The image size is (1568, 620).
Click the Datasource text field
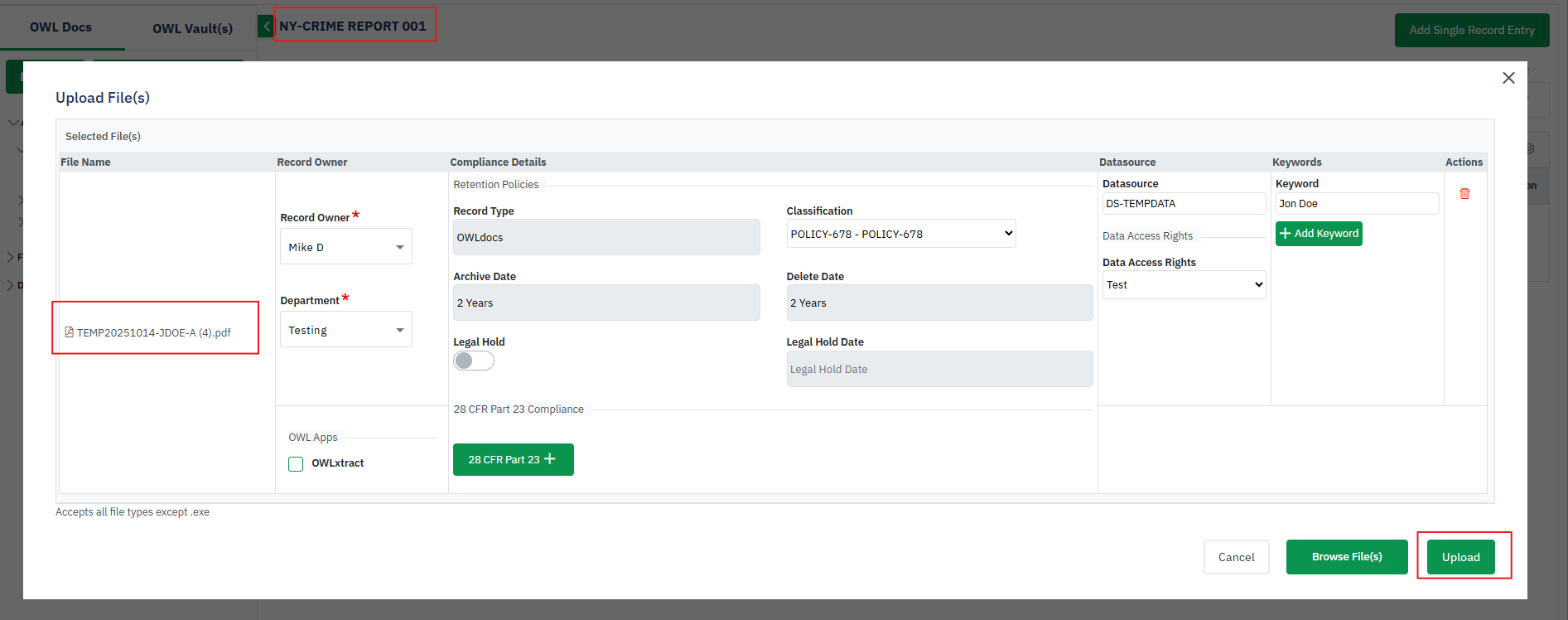tap(1183, 204)
